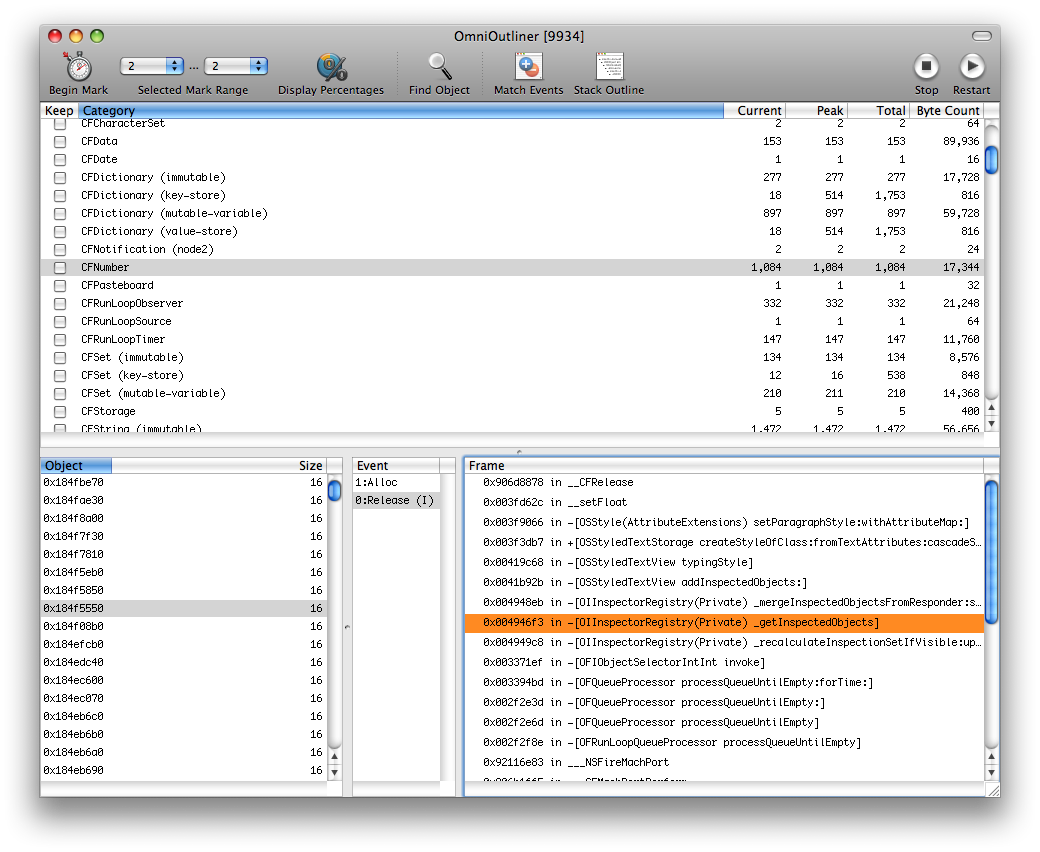
Task: Click frame list scroll up arrow
Action: (x=992, y=756)
